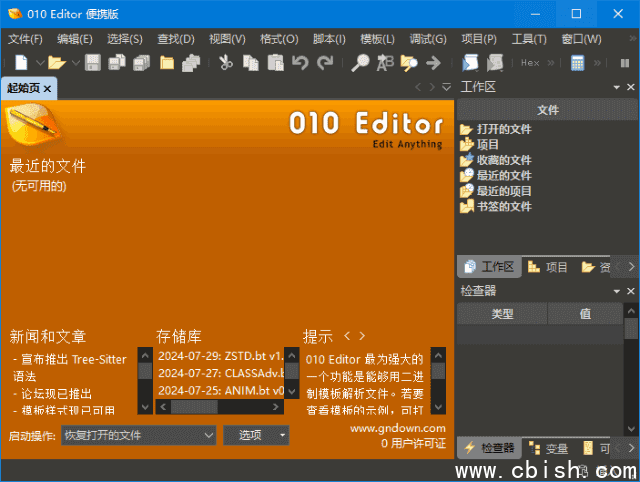Click the Replace AB icon
The image size is (640, 482).
(385, 63)
